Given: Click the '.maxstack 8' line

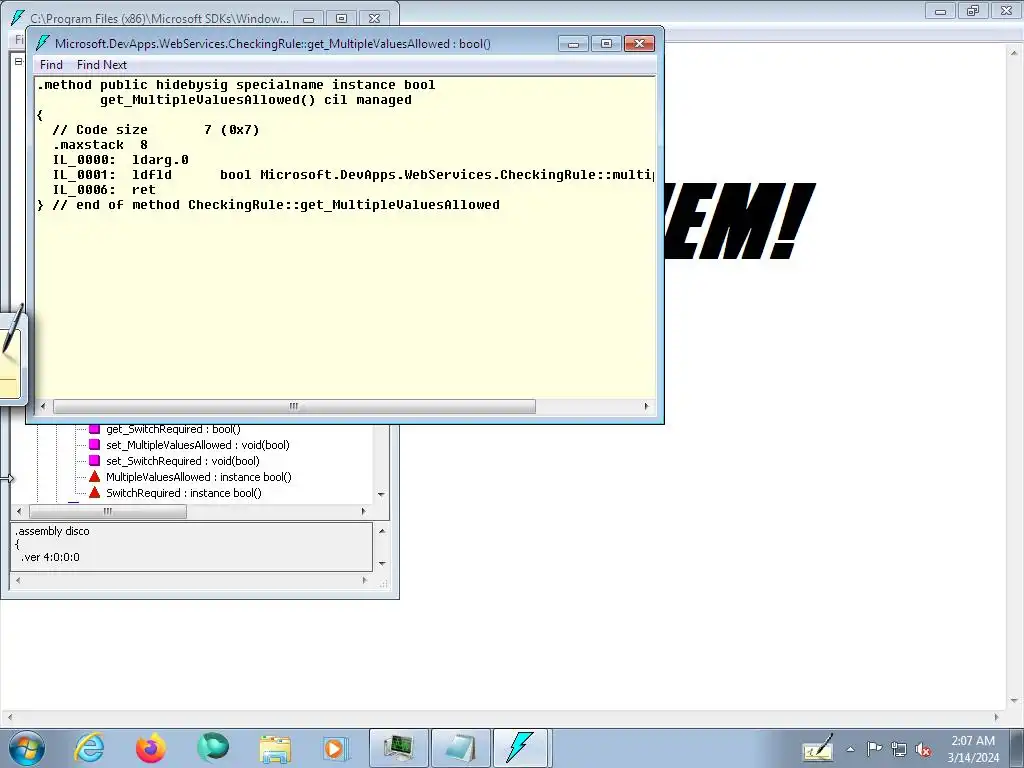Looking at the screenshot, I should [101, 145].
